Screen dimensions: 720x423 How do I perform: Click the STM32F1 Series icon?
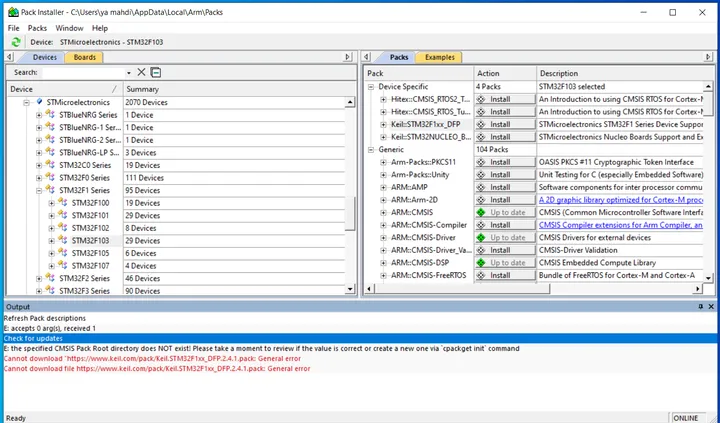[50, 190]
